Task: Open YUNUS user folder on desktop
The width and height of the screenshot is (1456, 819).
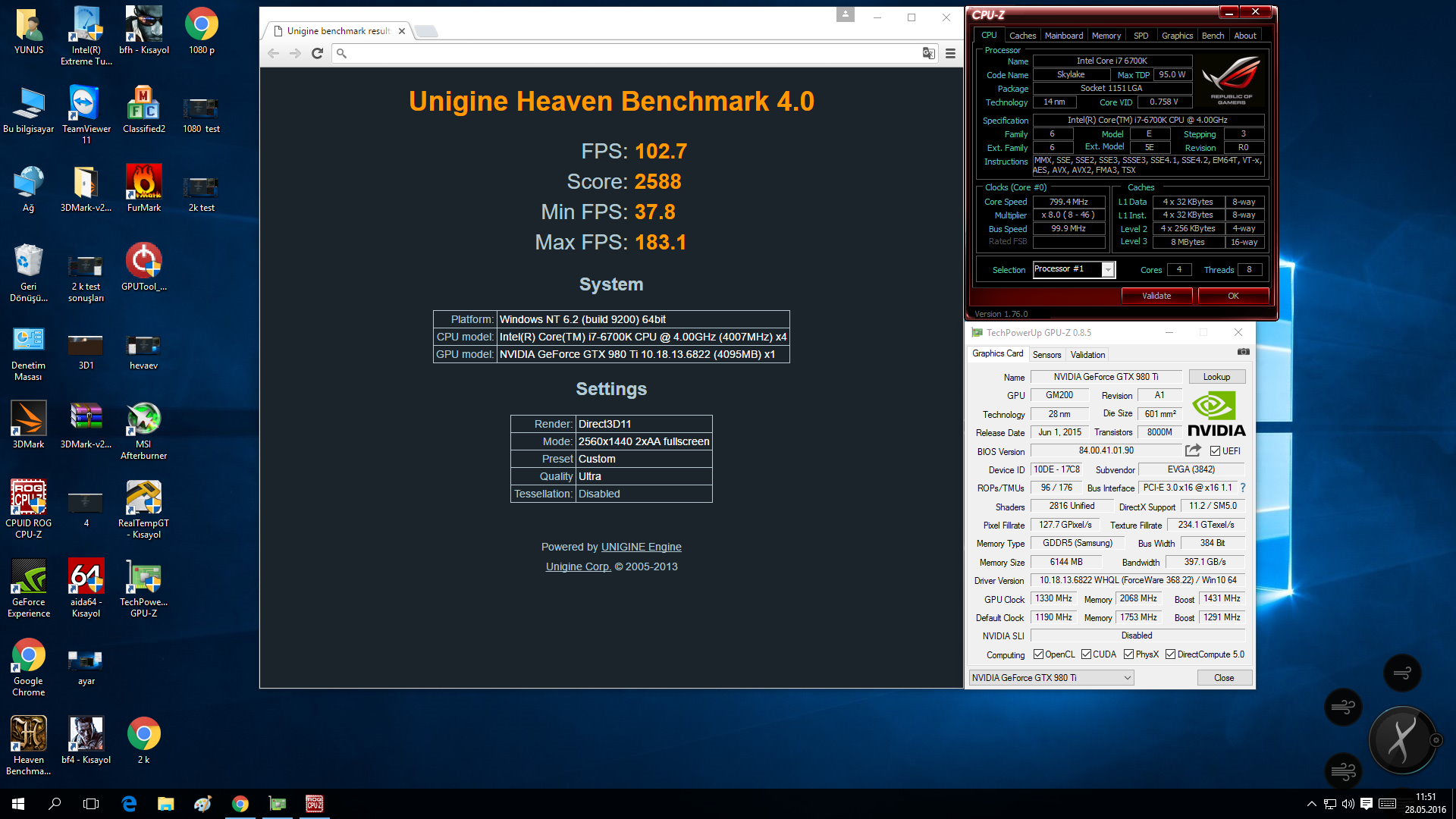Action: (29, 30)
